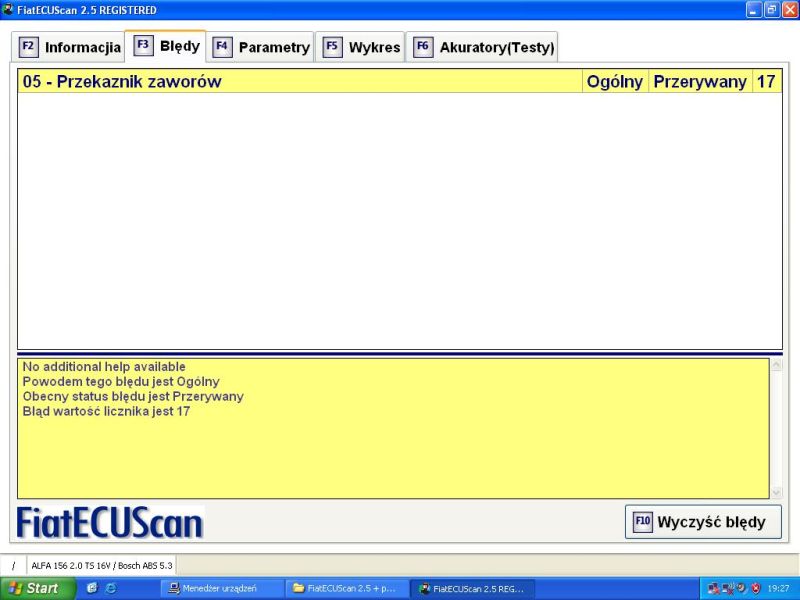800x600 pixels.
Task: Open the Informacjia tab
Action: [x=68, y=47]
